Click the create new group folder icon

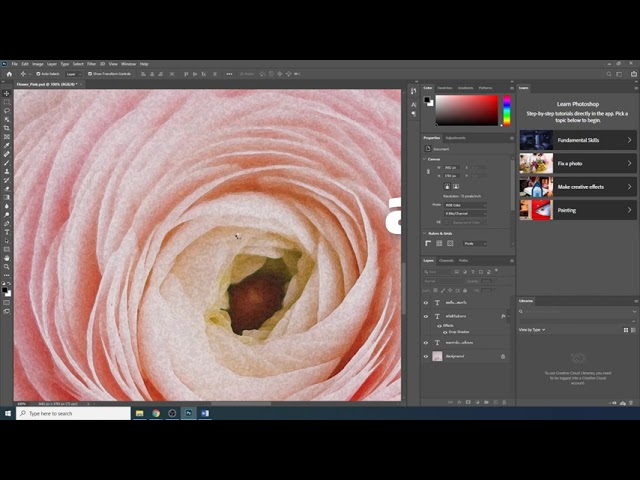(x=486, y=402)
